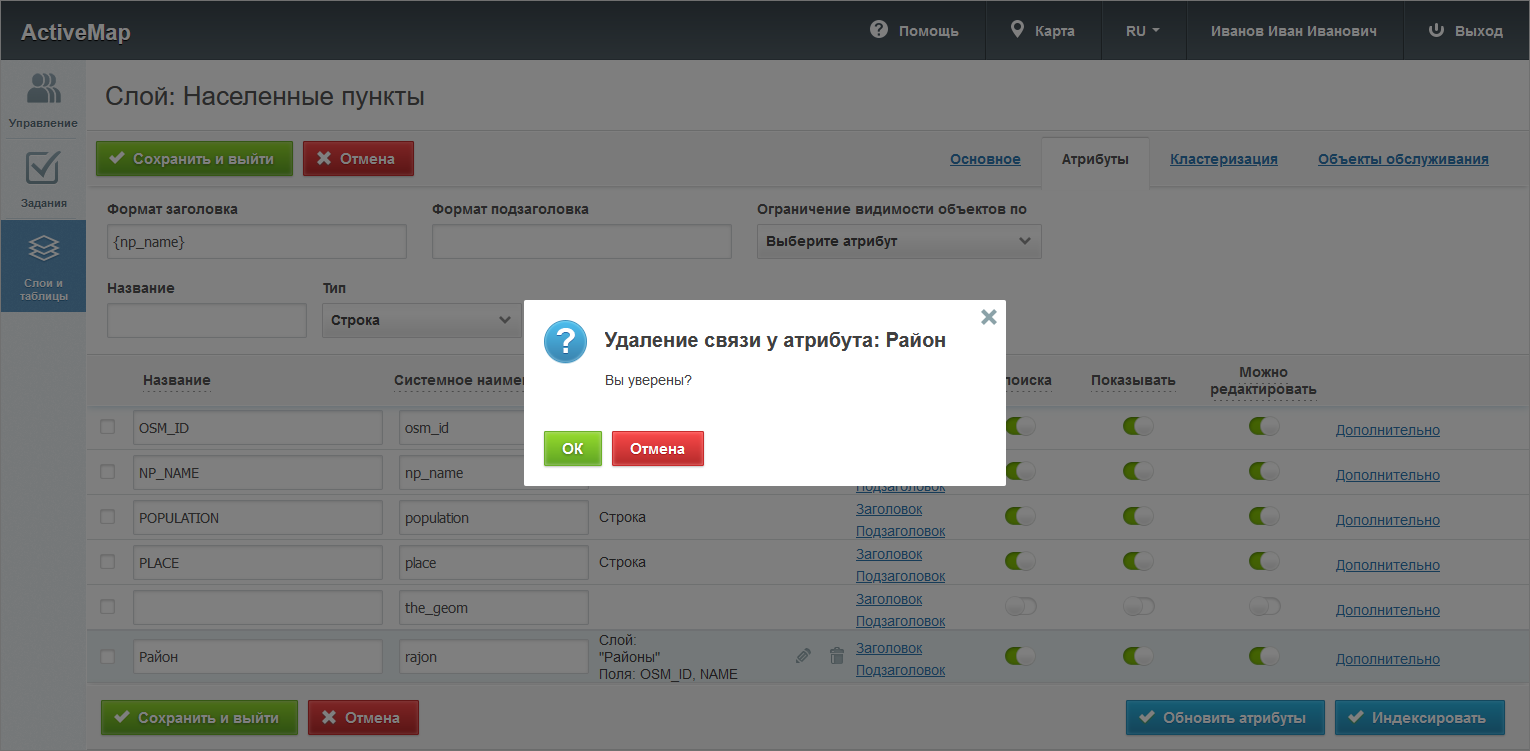Toggle Показывать switch for POPULATION row
The width and height of the screenshot is (1530, 751).
tap(1138, 517)
